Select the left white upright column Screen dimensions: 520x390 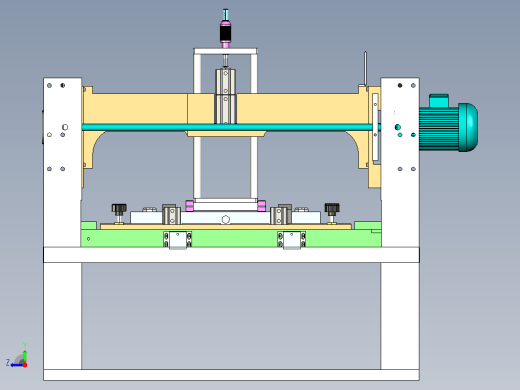click(x=62, y=162)
